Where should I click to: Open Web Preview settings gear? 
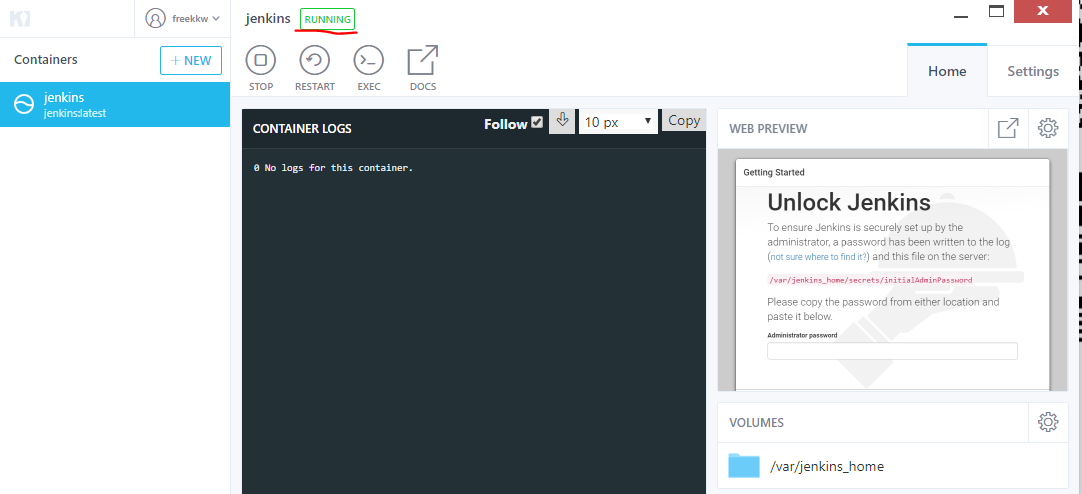pyautogui.click(x=1047, y=128)
